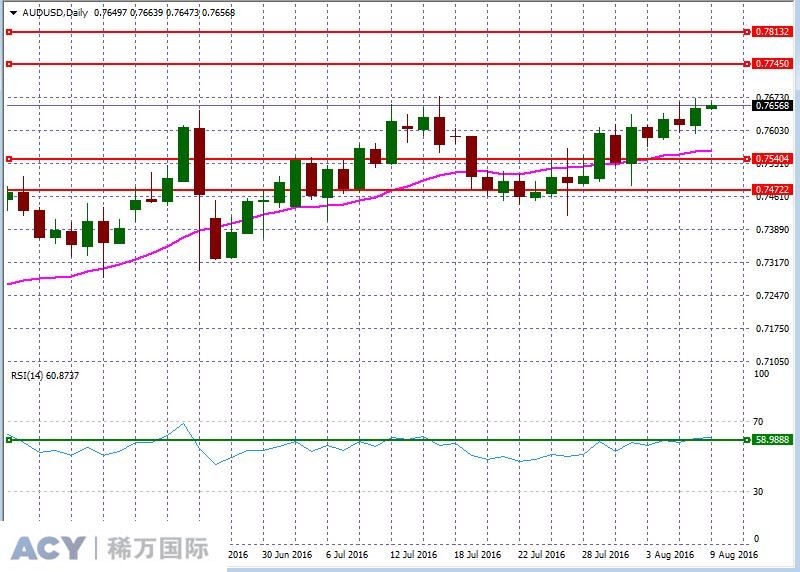This screenshot has height=572, width=800.
Task: Click the 3 Aug 2016 date label
Action: pos(670,555)
